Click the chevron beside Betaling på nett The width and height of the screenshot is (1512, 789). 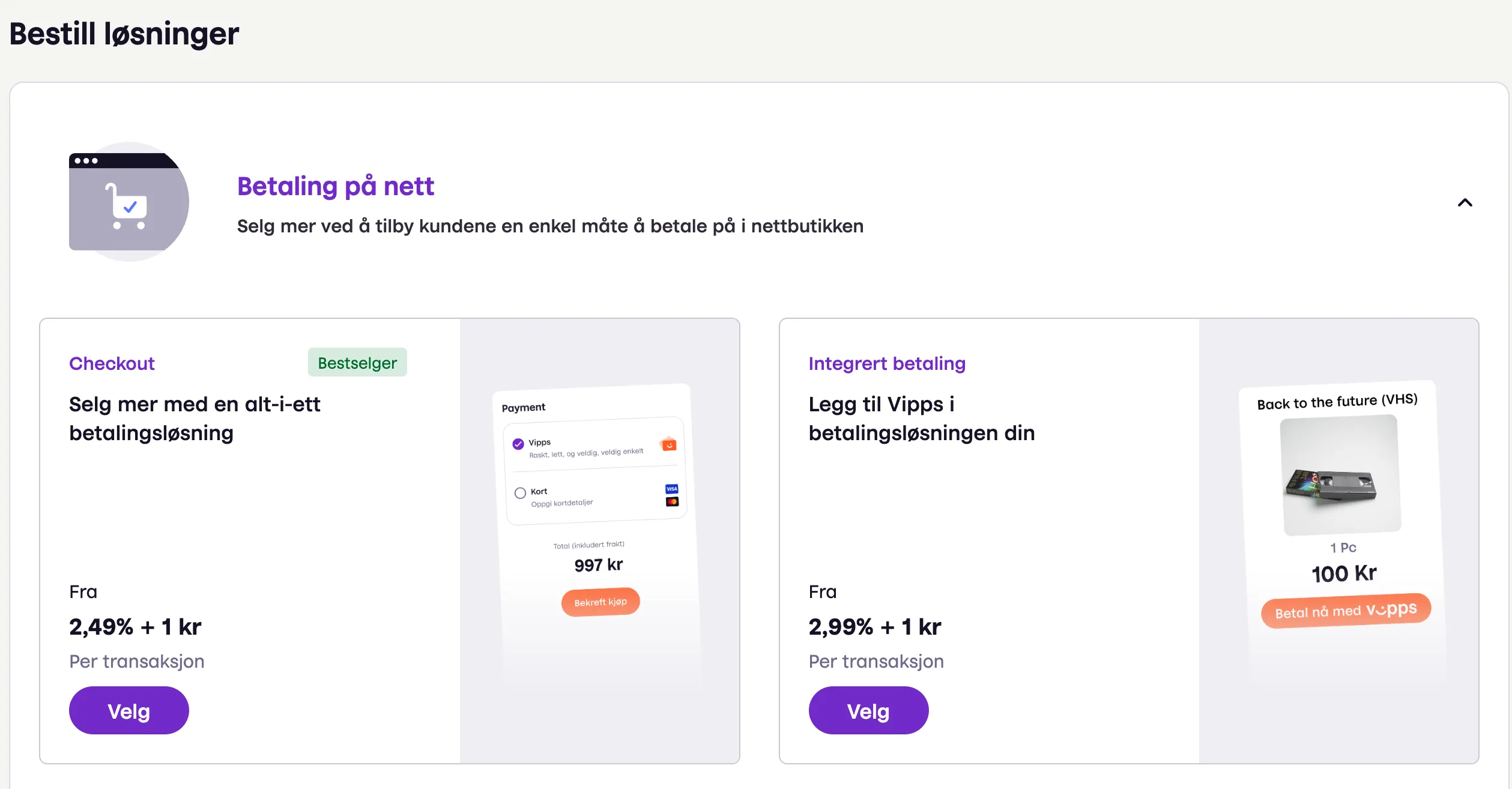pyautogui.click(x=1465, y=203)
